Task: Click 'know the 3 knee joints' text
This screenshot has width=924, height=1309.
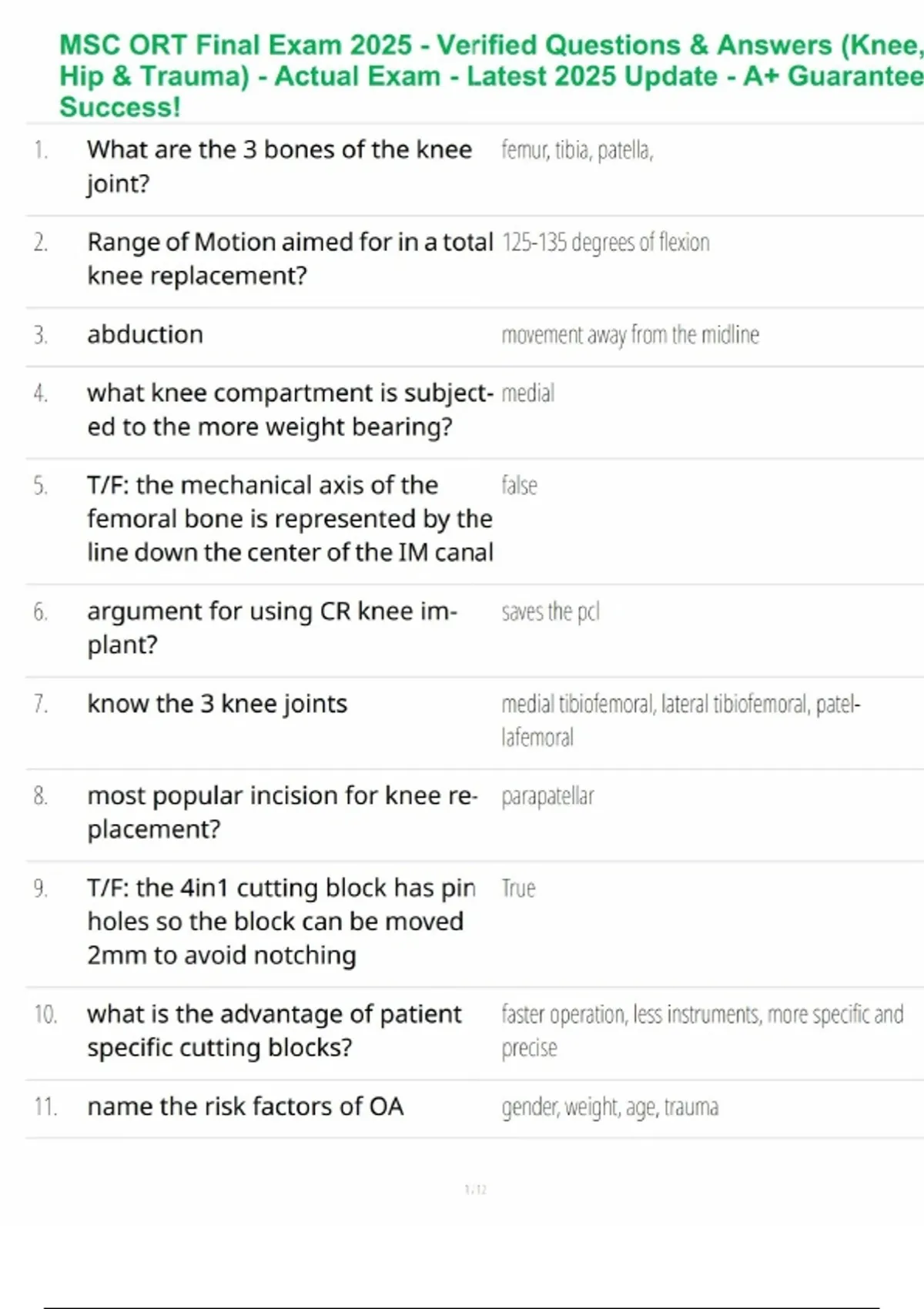Action: pos(217,704)
